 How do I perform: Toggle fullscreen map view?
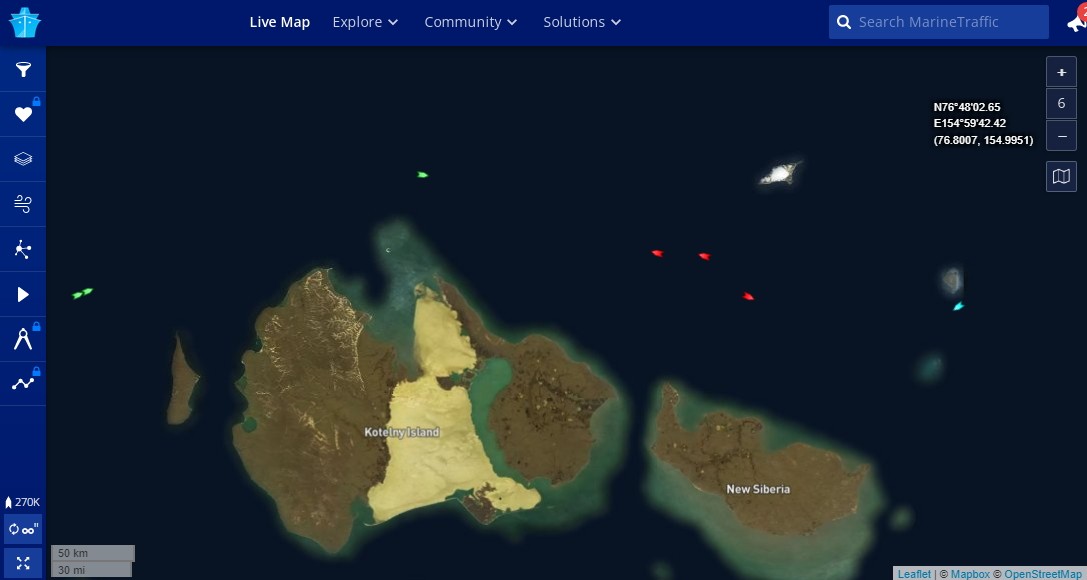pos(23,562)
